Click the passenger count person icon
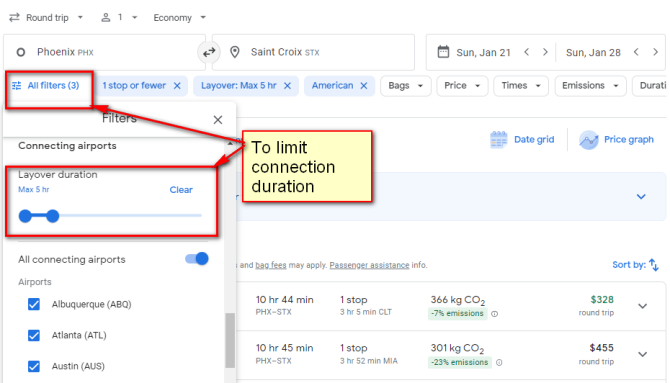 click(x=106, y=18)
